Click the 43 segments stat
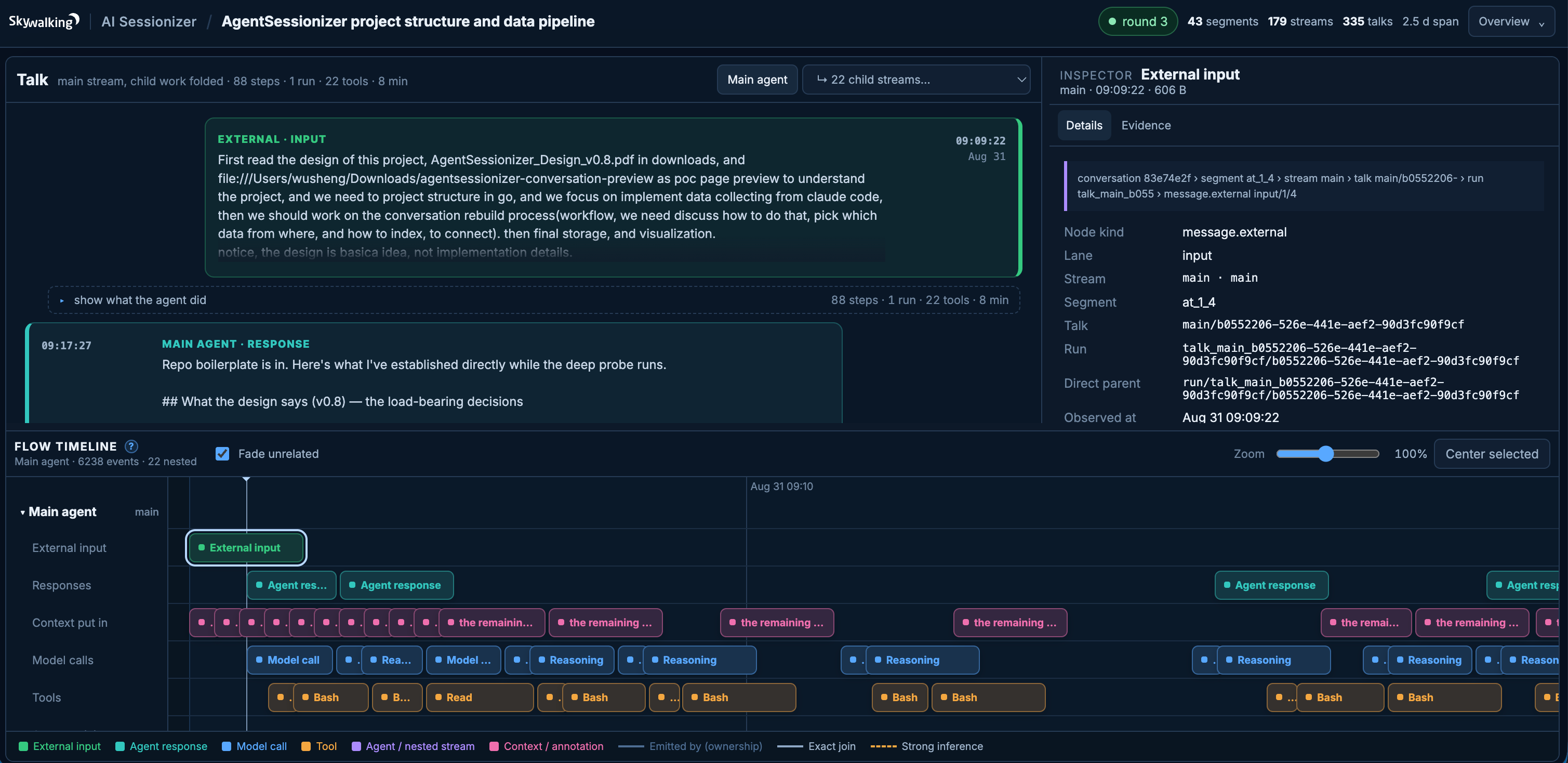 (x=1222, y=21)
